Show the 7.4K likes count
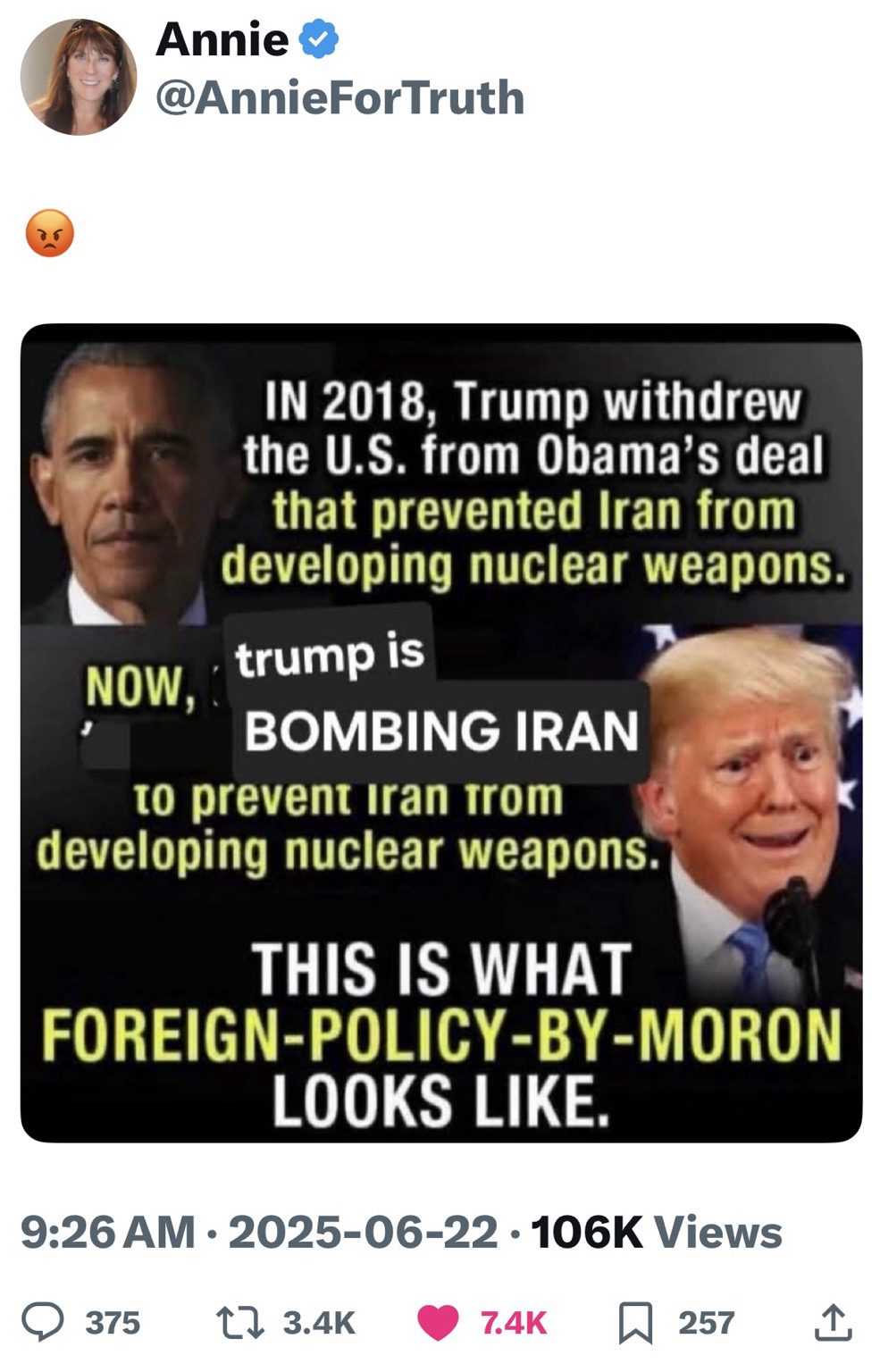Screen dimensions: 880x1372 (513, 1323)
